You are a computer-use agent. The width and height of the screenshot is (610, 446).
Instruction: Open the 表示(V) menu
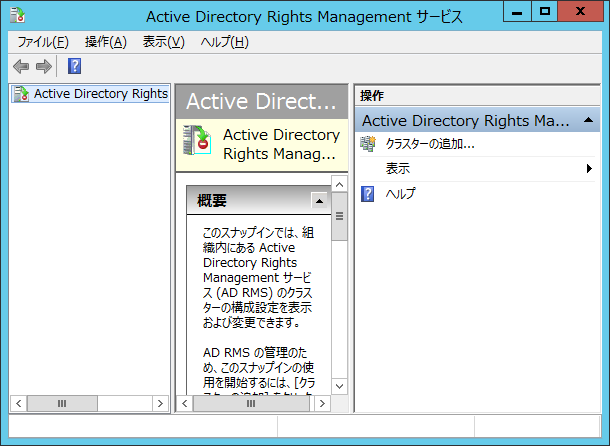point(164,42)
